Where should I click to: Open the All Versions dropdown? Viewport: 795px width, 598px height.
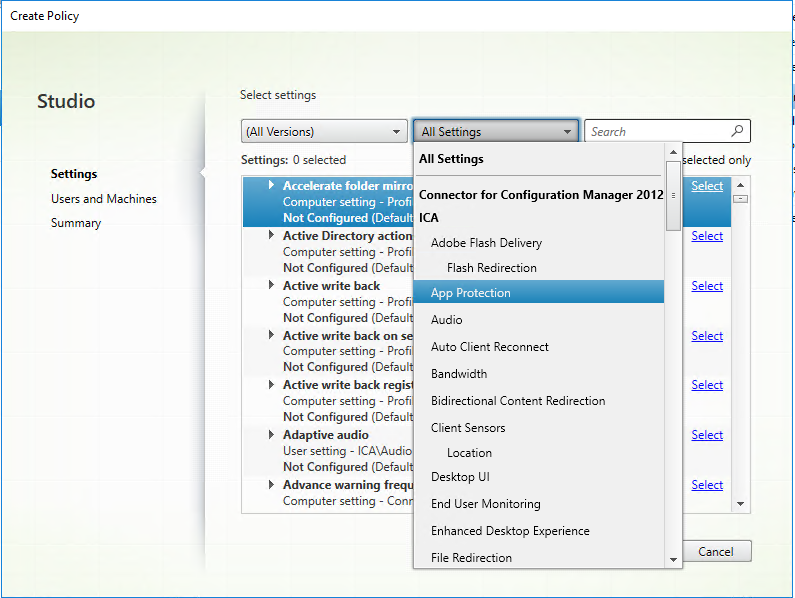[323, 131]
